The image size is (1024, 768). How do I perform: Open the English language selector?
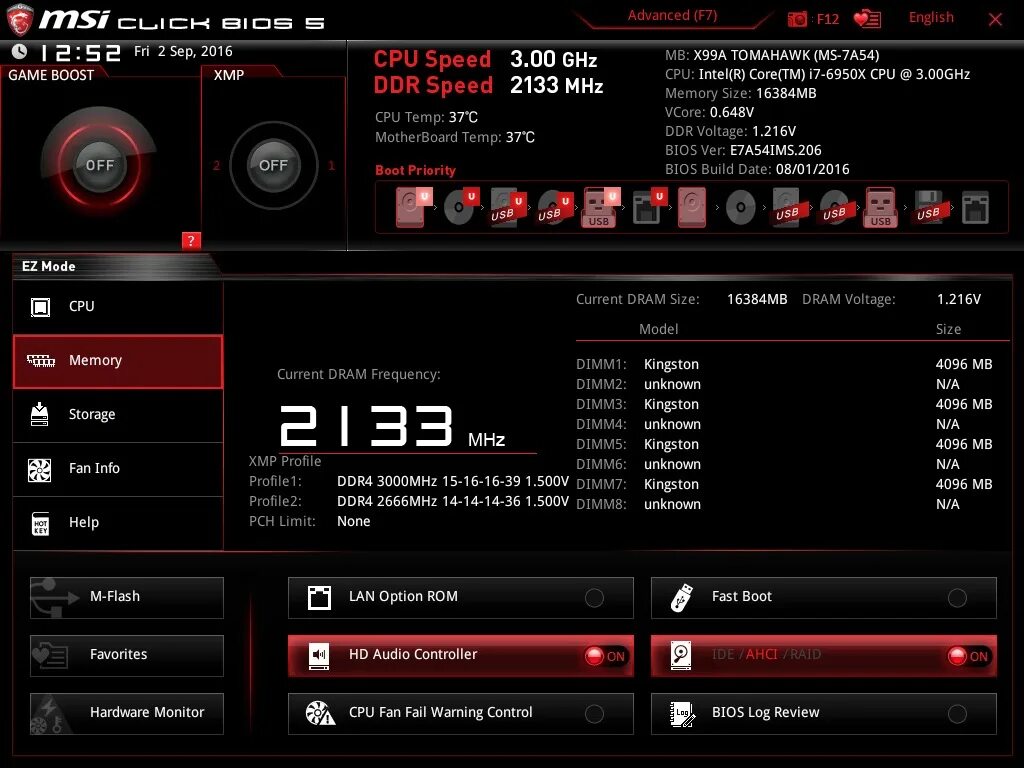click(x=931, y=18)
